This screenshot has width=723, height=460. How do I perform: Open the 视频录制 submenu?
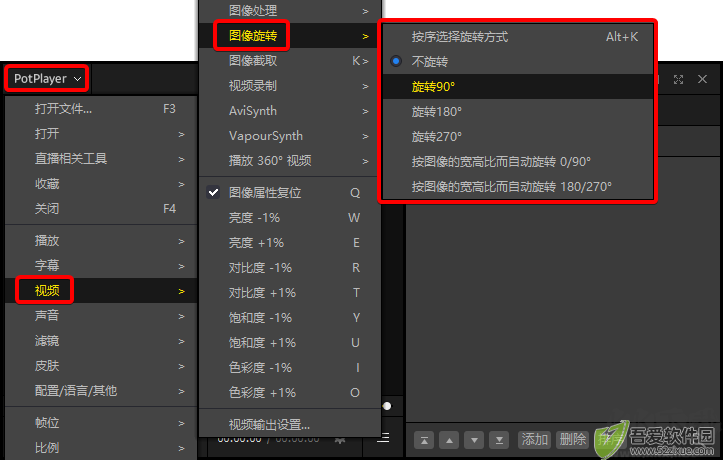click(290, 86)
